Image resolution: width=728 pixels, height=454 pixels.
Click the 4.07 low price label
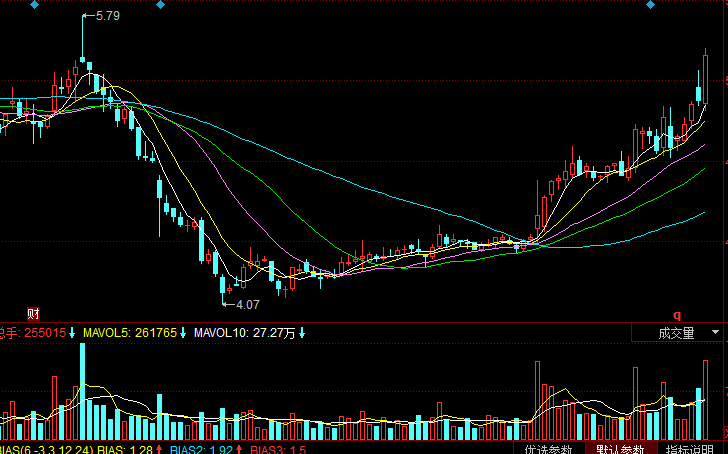click(248, 305)
